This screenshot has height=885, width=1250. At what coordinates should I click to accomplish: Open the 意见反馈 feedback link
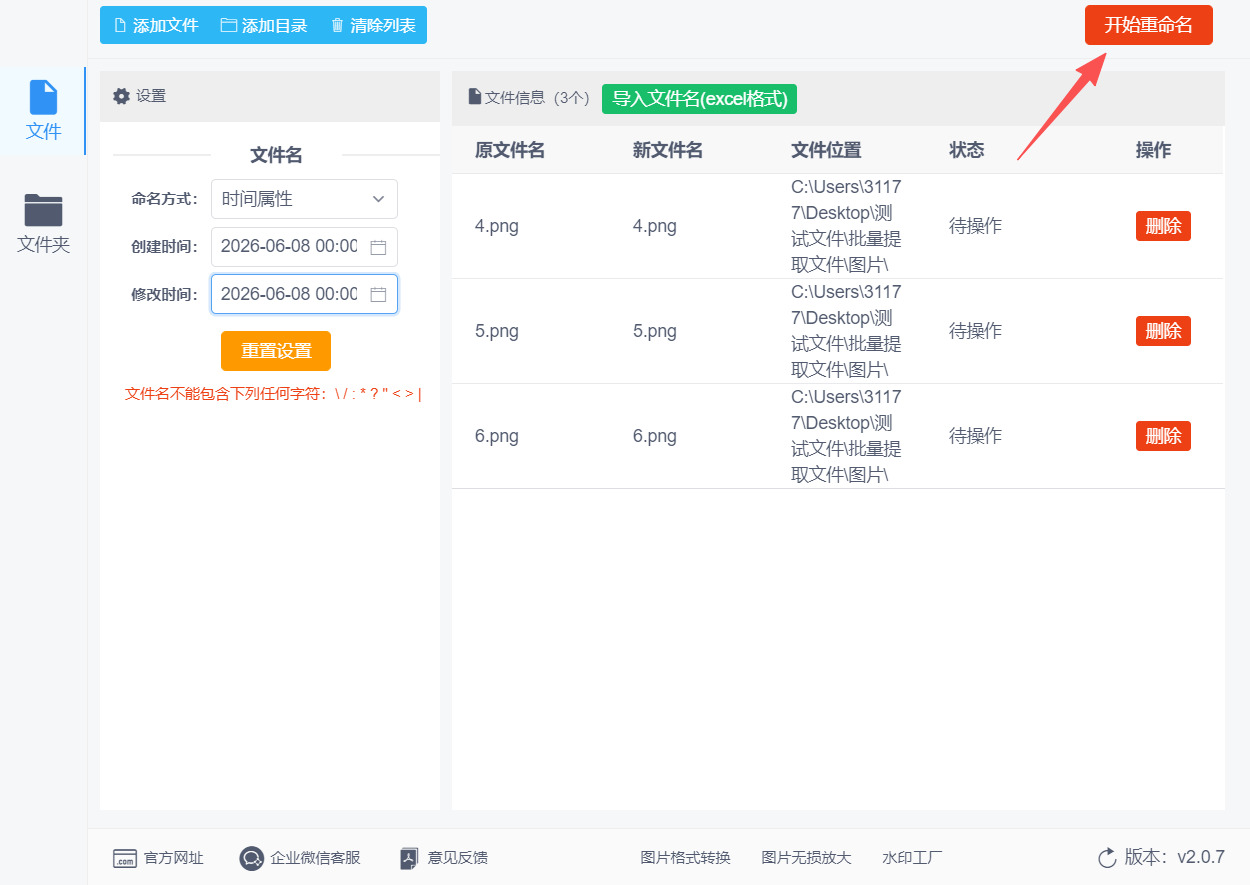coord(444,858)
